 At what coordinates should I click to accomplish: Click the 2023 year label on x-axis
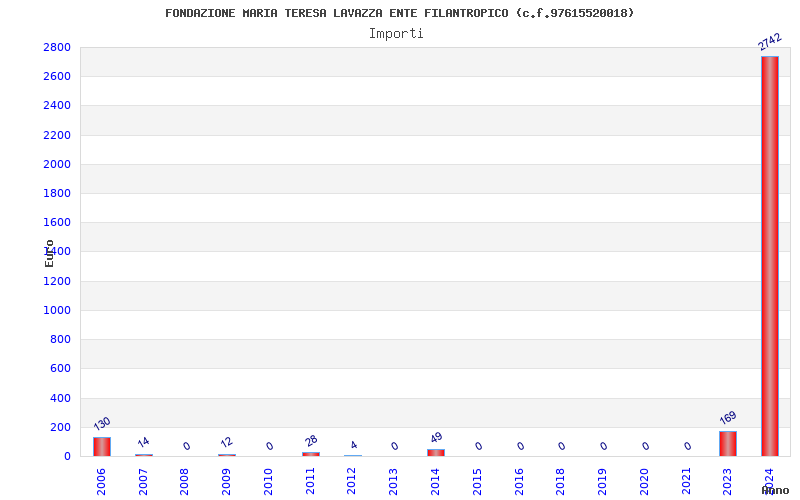(x=728, y=481)
